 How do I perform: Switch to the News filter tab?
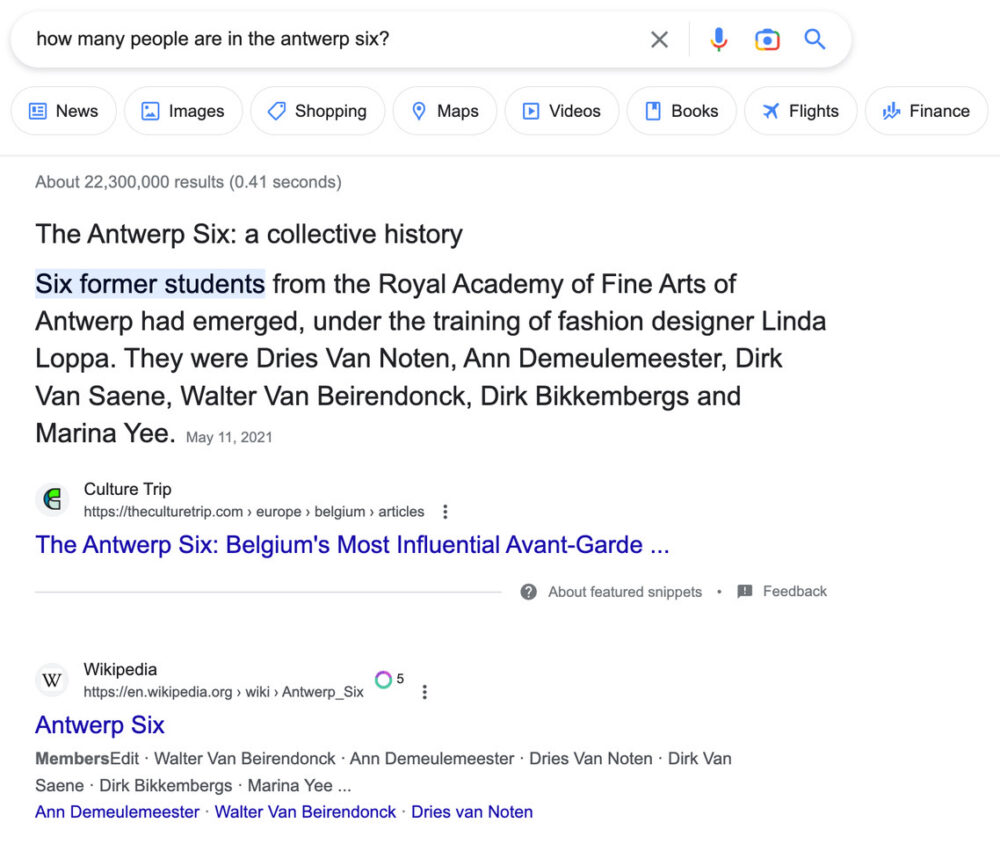click(x=64, y=111)
